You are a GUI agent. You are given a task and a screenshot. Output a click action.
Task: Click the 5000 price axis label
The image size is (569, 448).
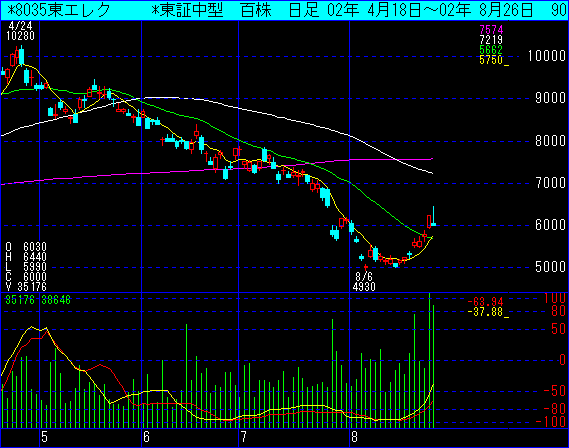tap(550, 267)
